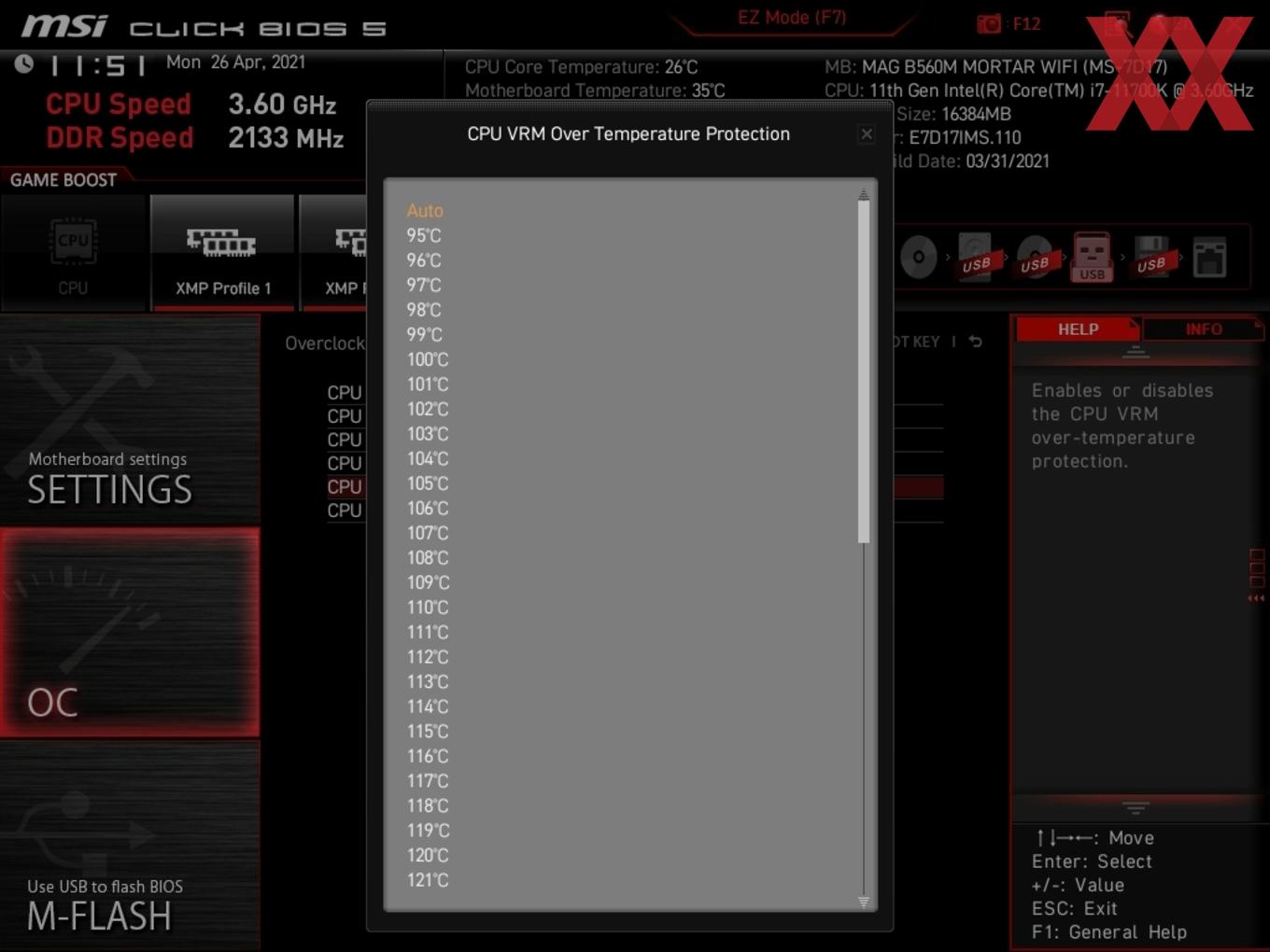
Task: Choose 111°C from the popup
Action: click(x=428, y=632)
